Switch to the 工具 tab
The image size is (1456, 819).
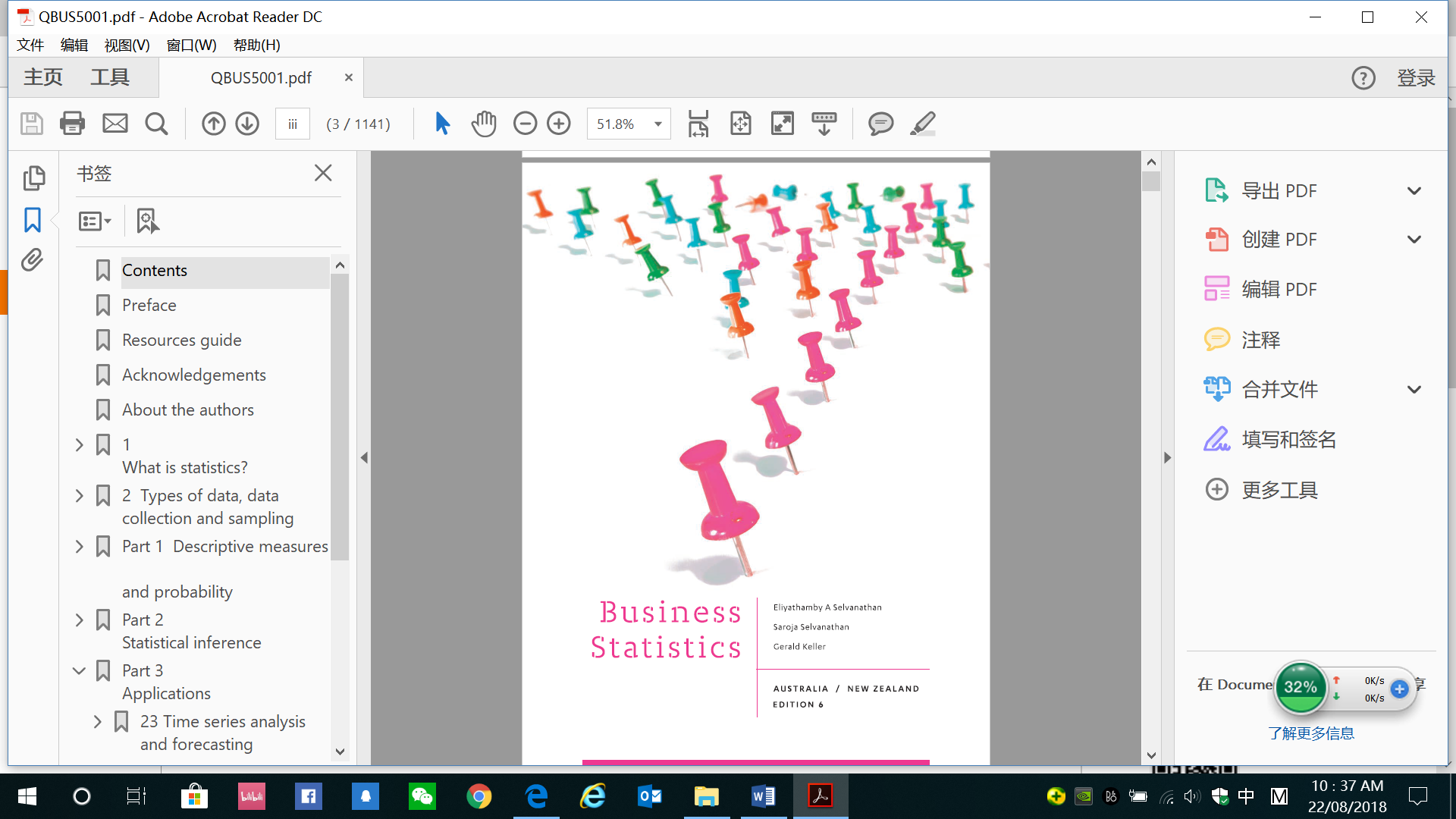click(110, 77)
